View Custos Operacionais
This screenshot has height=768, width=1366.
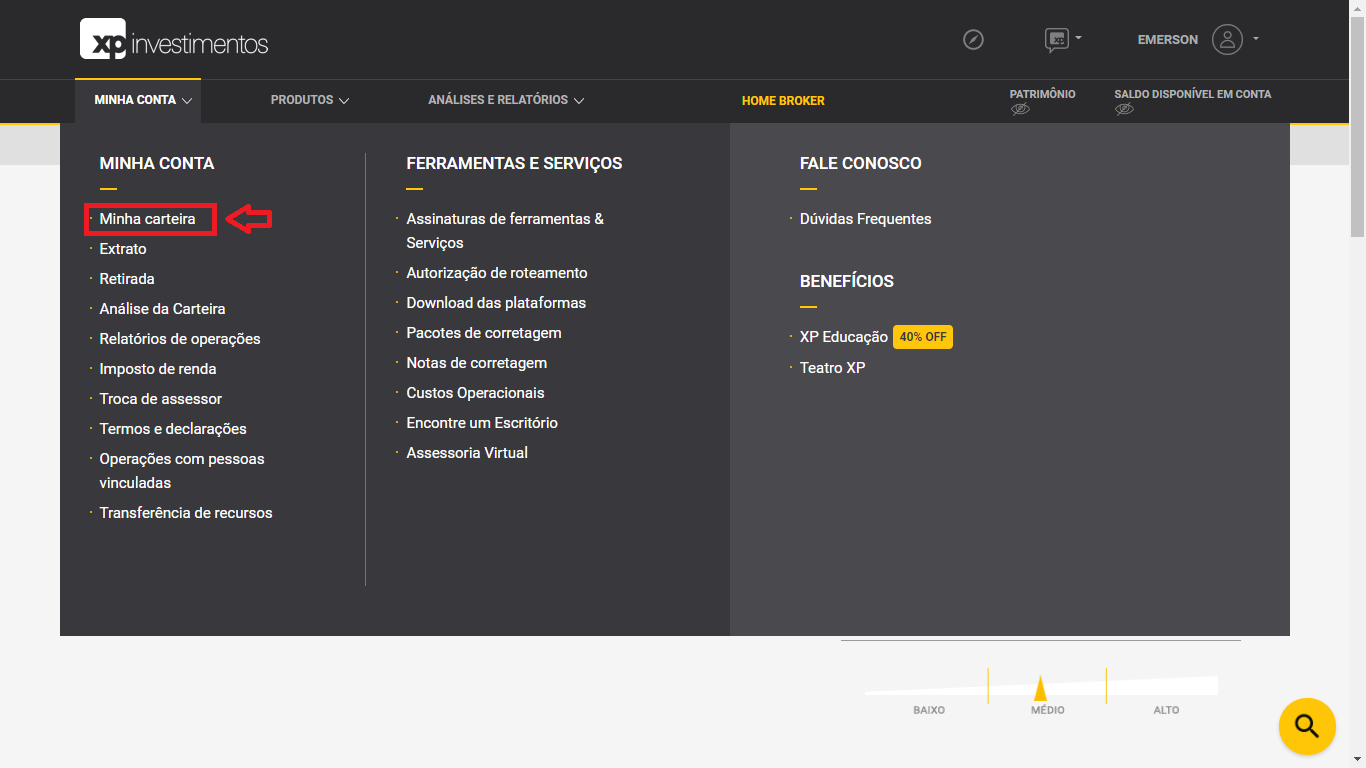click(x=475, y=393)
